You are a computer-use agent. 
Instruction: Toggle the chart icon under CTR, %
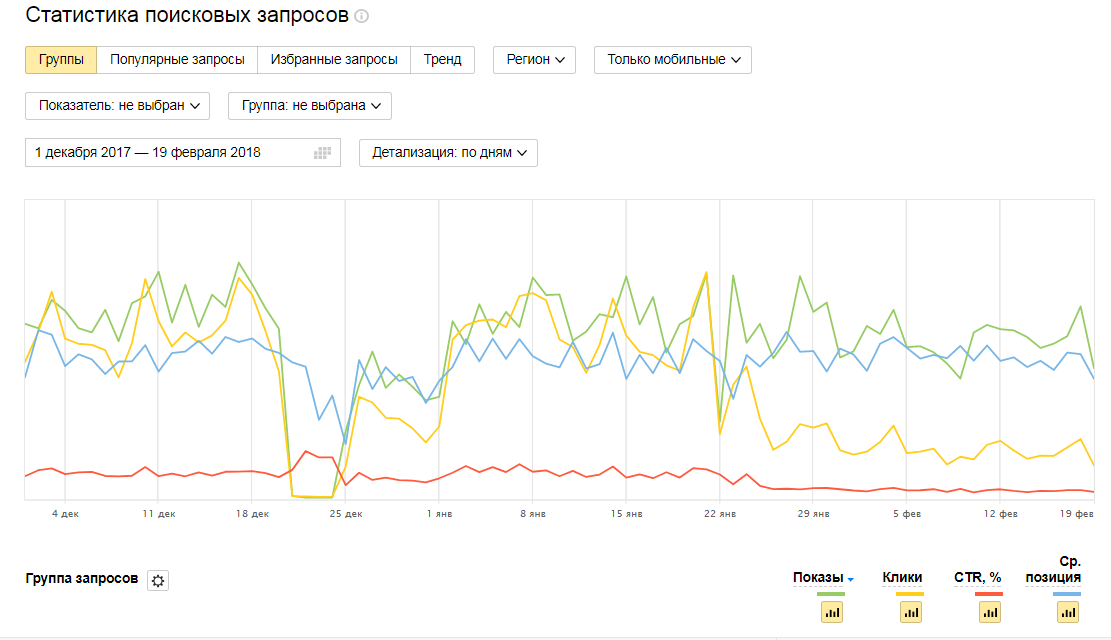988,612
